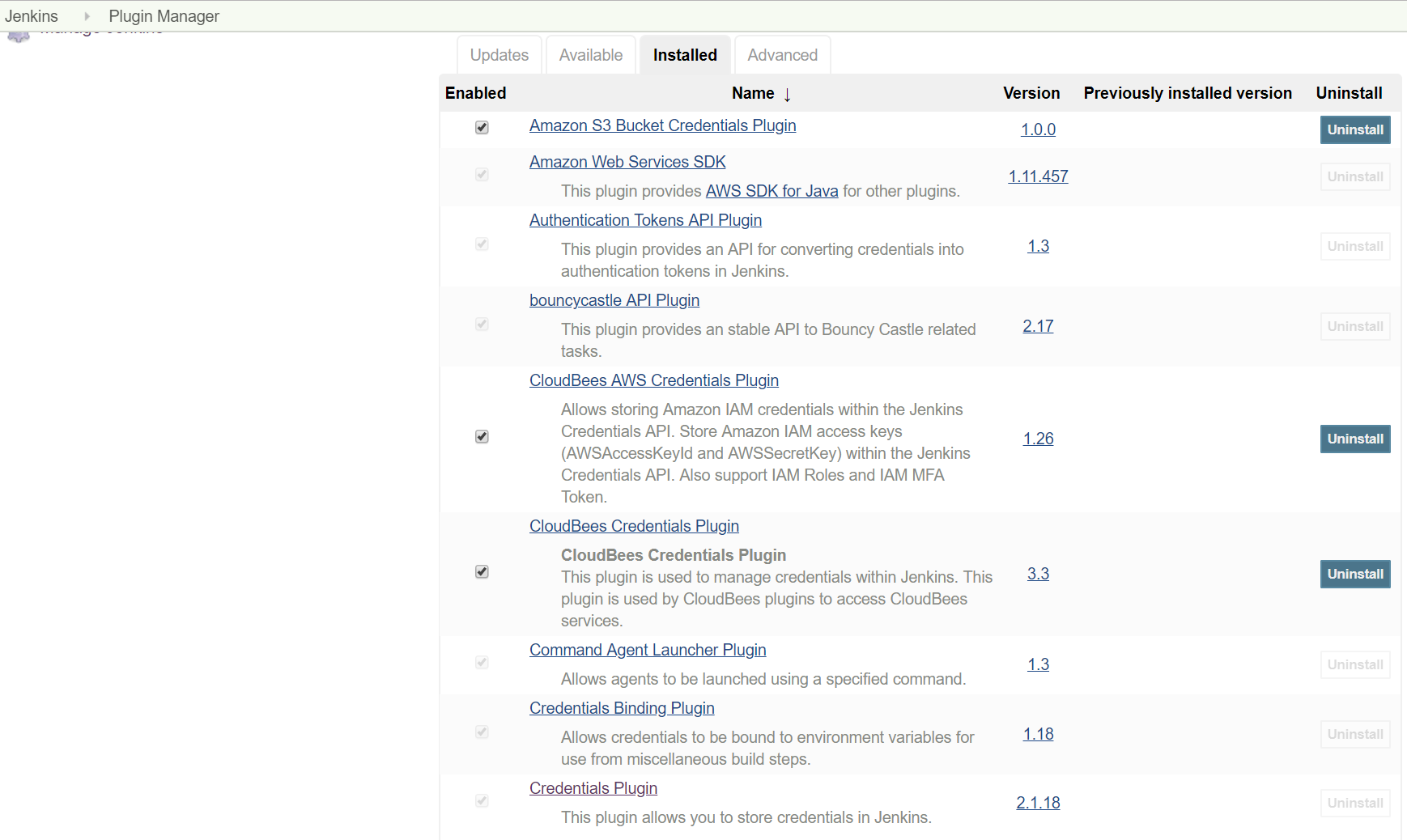1407x840 pixels.
Task: Open CloudBees Credentials Plugin link
Action: (x=634, y=526)
